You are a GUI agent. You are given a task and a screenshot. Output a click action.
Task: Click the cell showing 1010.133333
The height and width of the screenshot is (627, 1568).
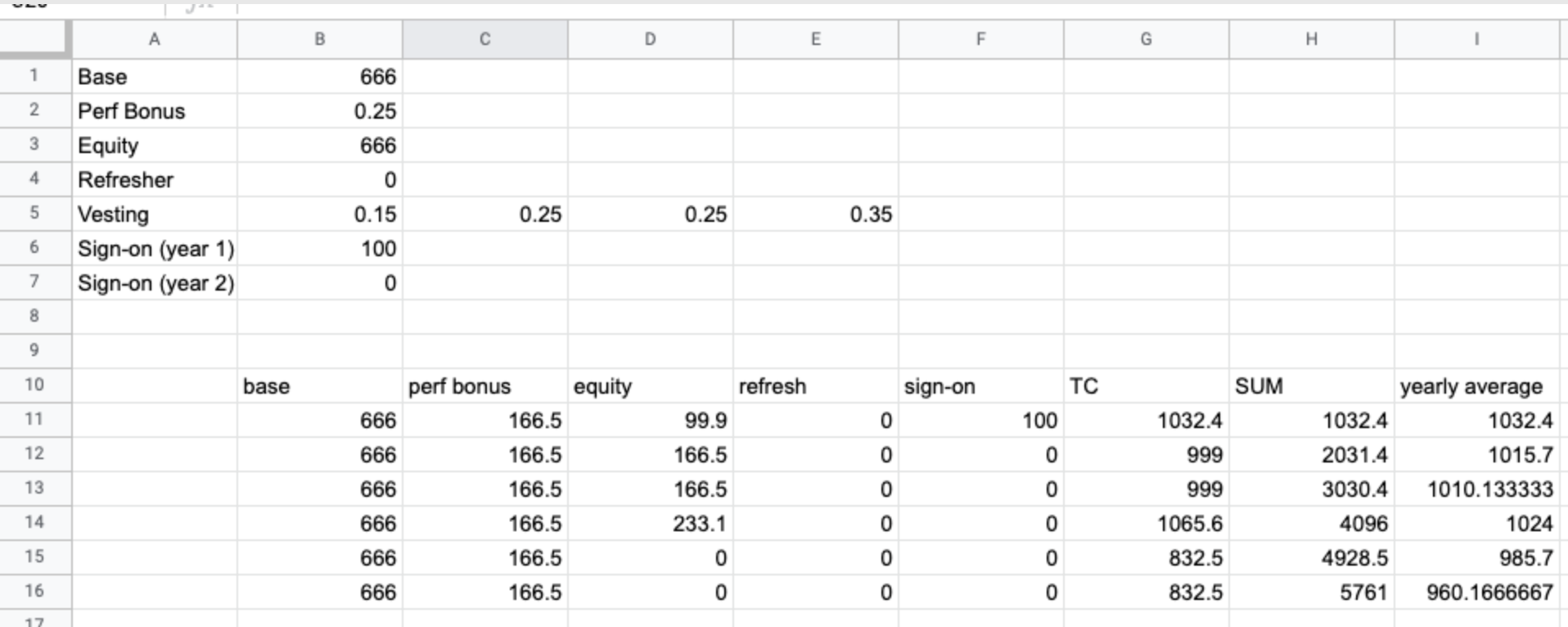click(1476, 489)
